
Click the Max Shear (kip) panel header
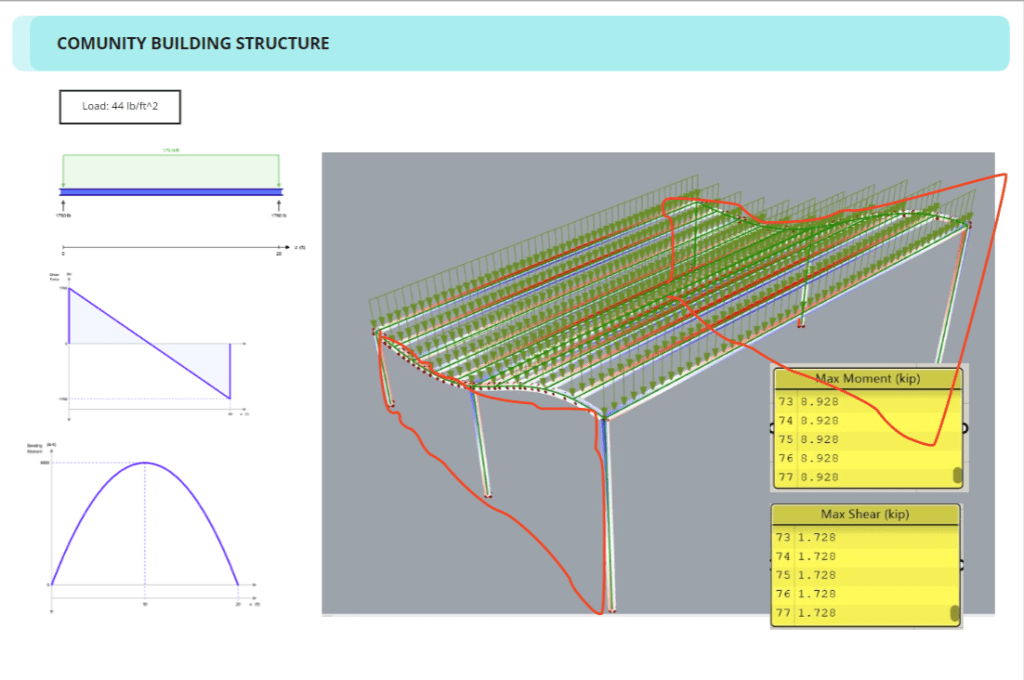point(865,514)
